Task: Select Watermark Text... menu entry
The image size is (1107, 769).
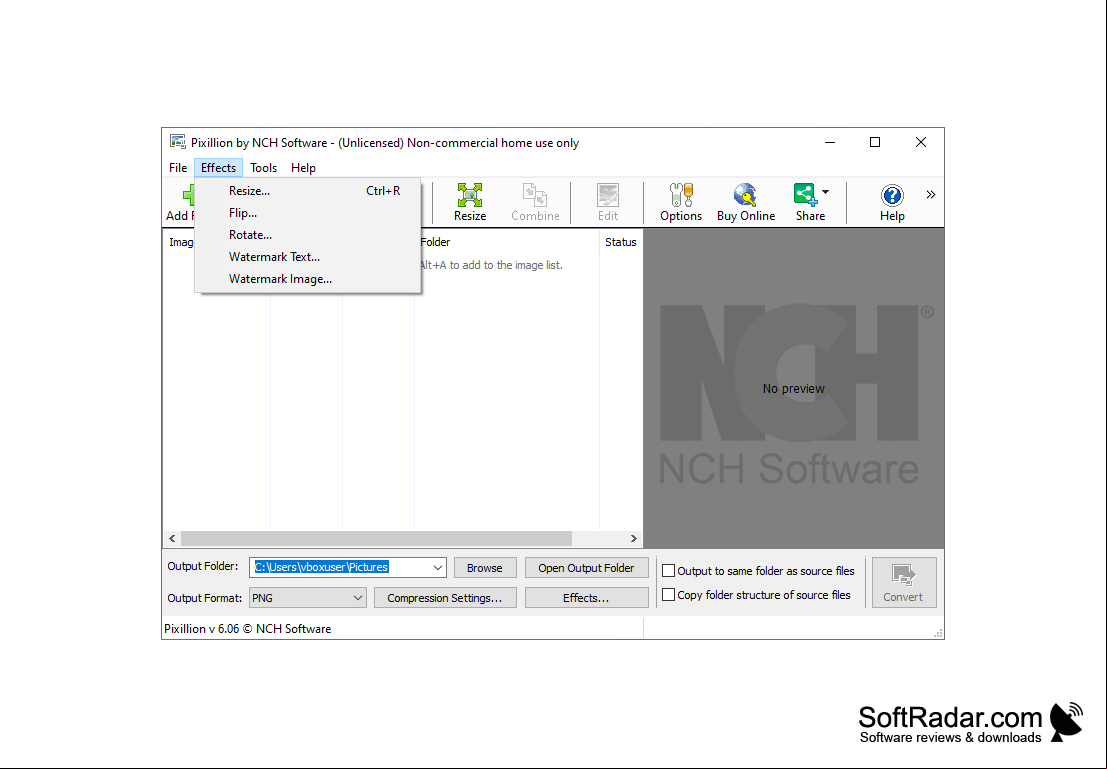Action: point(308,256)
